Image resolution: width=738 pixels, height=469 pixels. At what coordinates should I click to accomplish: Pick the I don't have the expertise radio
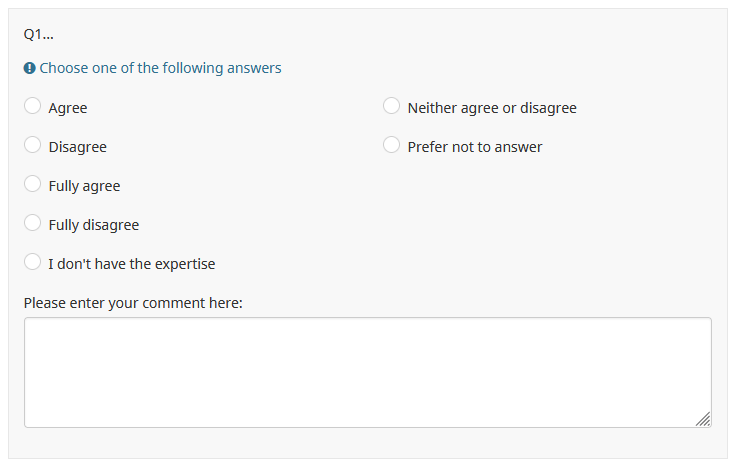pos(33,262)
